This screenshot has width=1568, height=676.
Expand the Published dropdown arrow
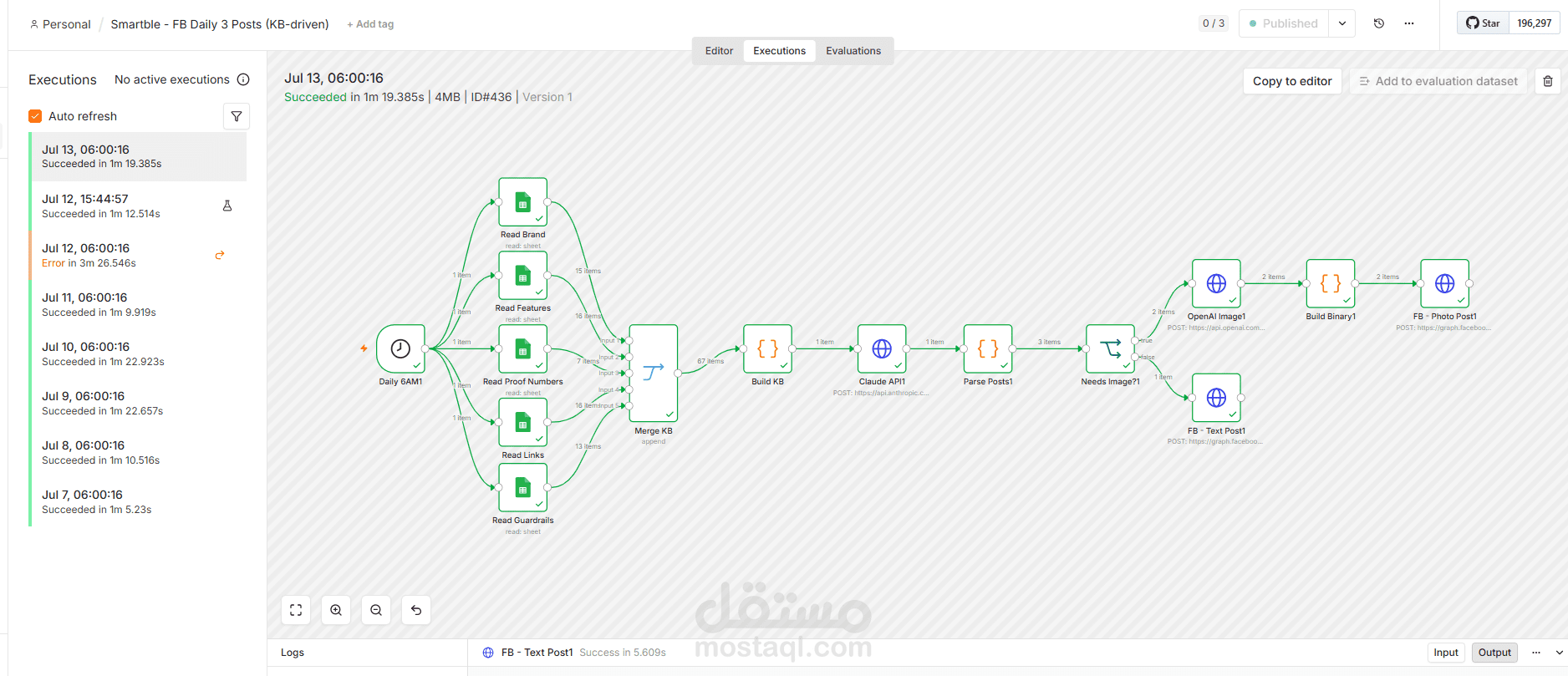point(1342,23)
